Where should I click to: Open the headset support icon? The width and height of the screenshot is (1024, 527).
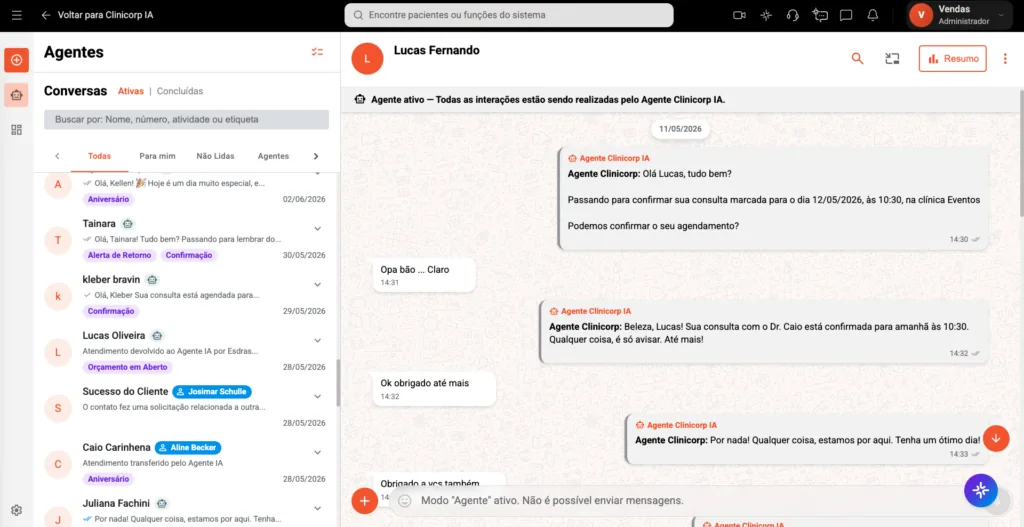(x=793, y=15)
